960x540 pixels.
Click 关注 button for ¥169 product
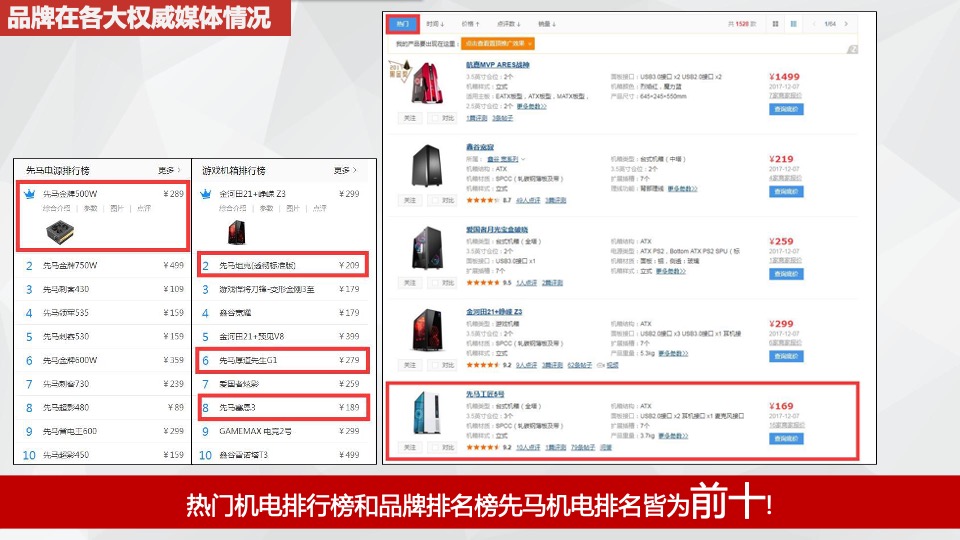[x=410, y=448]
